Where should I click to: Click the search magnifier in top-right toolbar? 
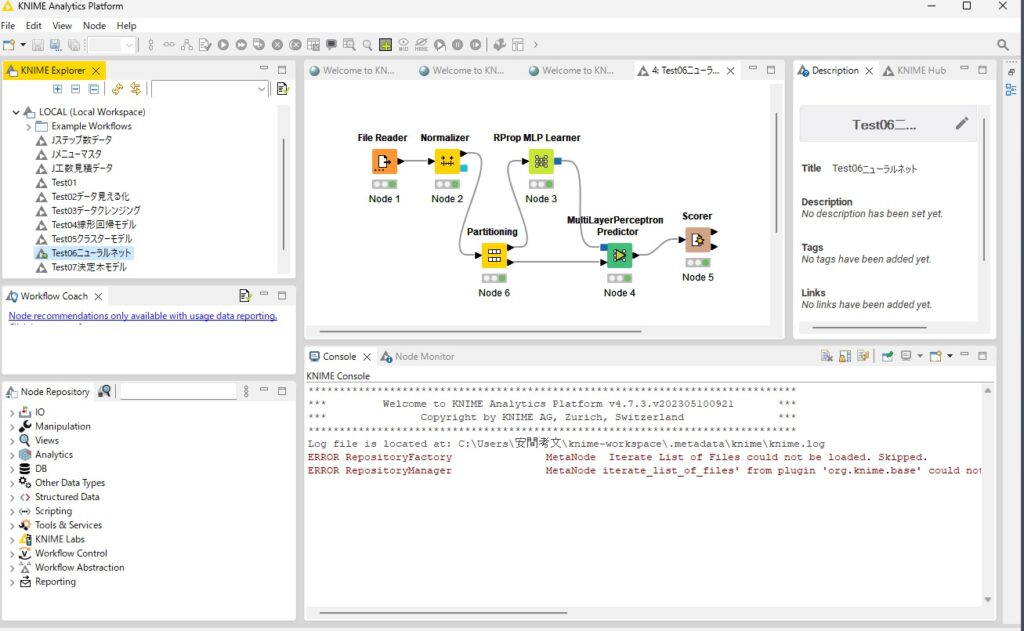(1003, 45)
